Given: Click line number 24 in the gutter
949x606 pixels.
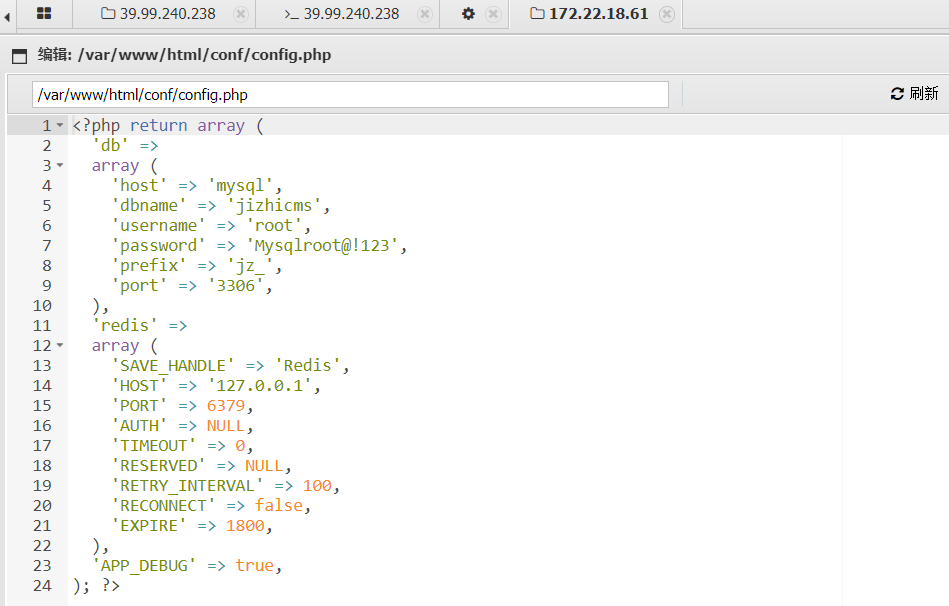Looking at the screenshot, I should (x=42, y=585).
